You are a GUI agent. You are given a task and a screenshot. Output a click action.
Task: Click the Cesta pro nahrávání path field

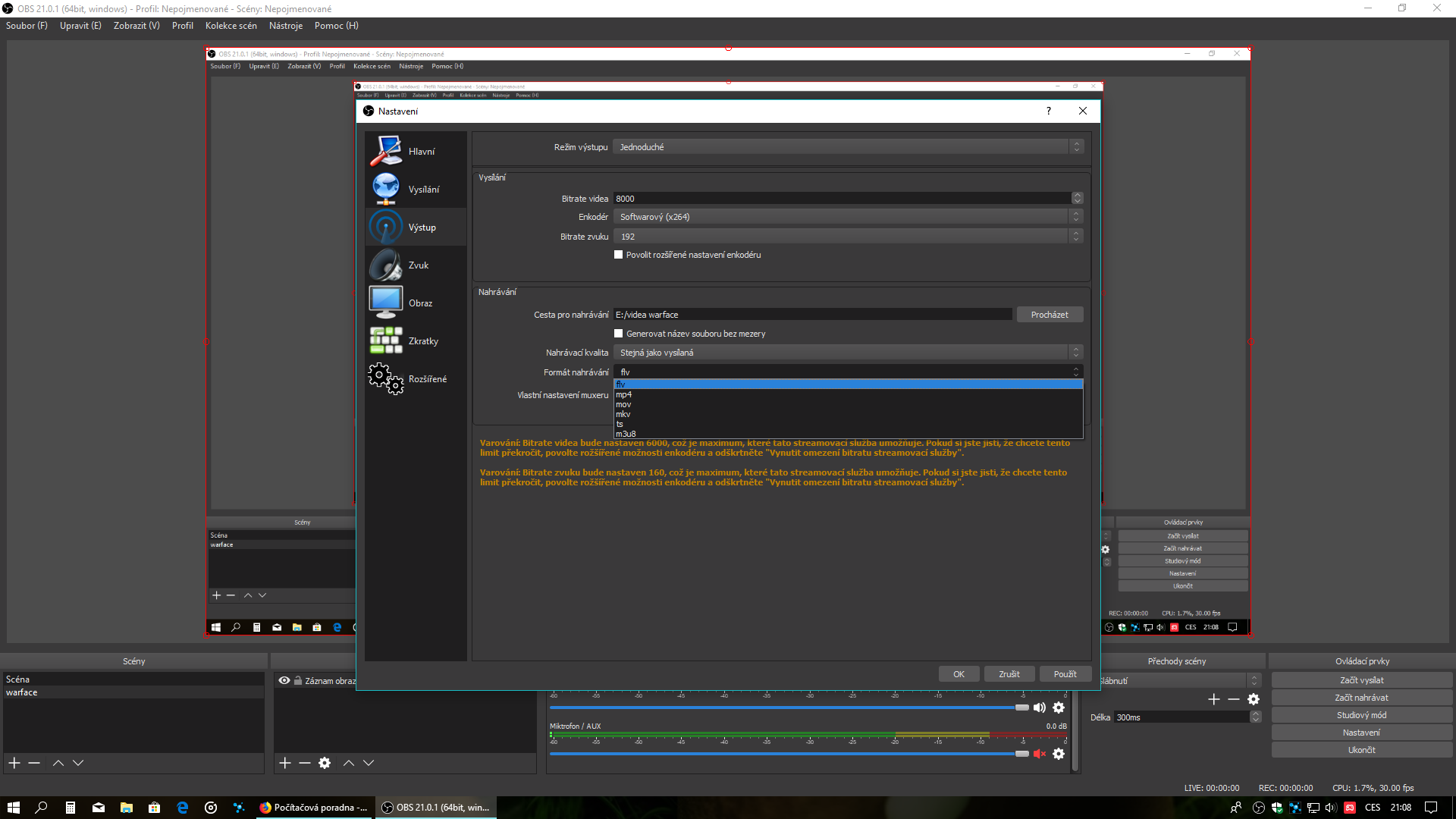coord(811,315)
